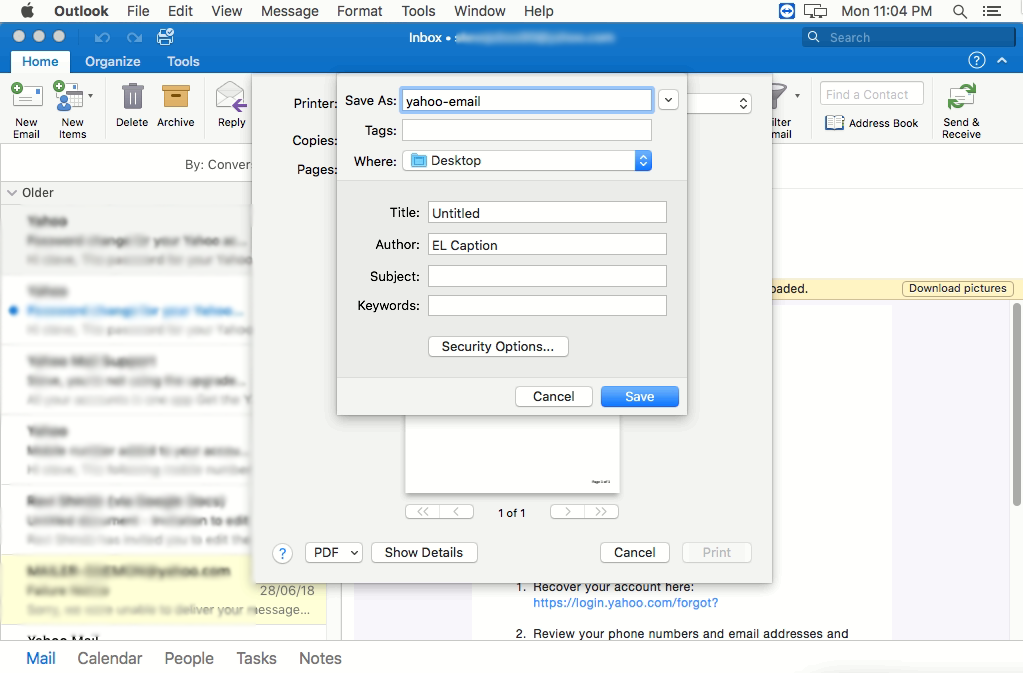Viewport: 1023px width, 673px height.
Task: Click the reading pane vertical scrollbar
Action: pos(1016,404)
